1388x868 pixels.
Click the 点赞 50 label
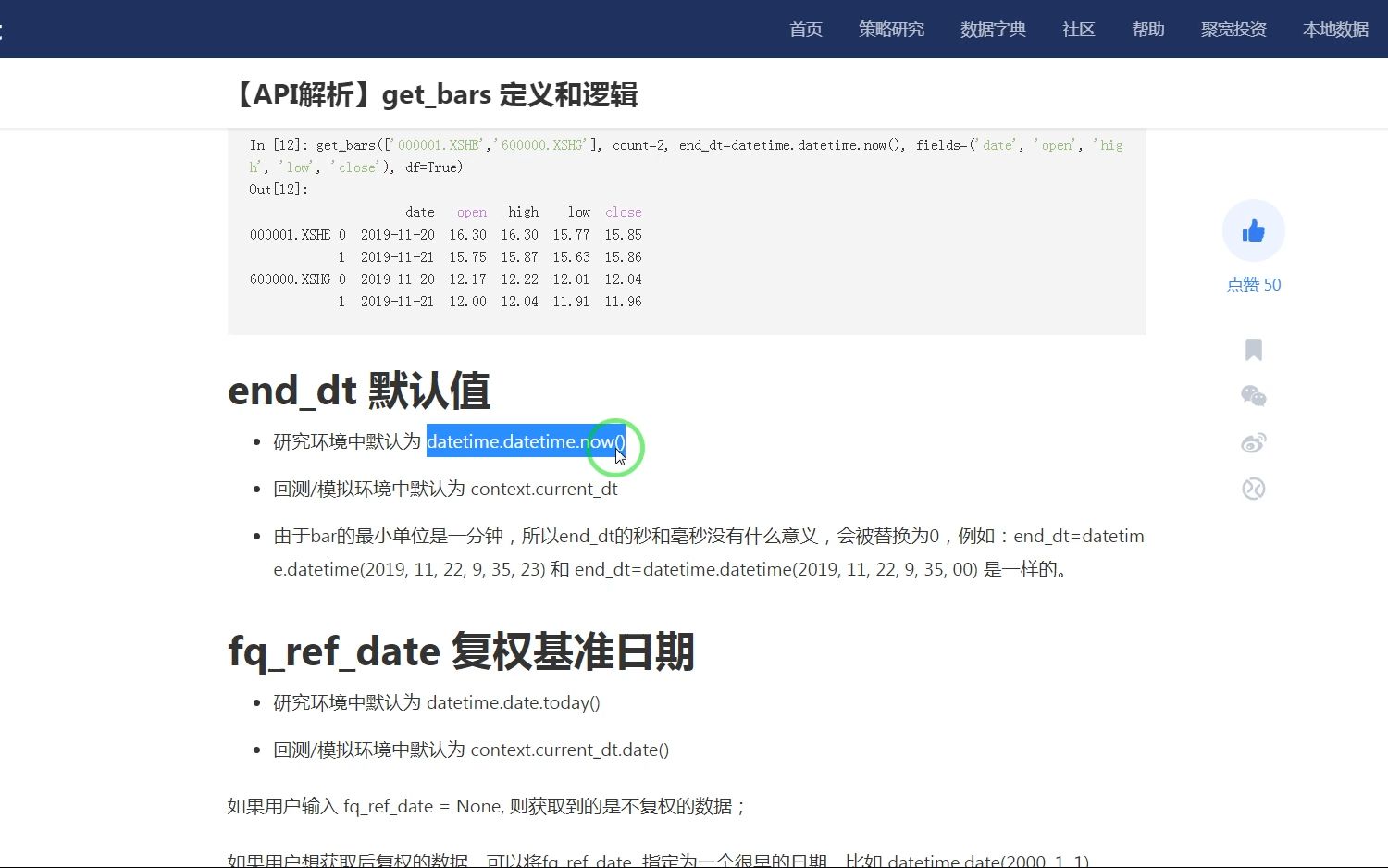click(1253, 285)
